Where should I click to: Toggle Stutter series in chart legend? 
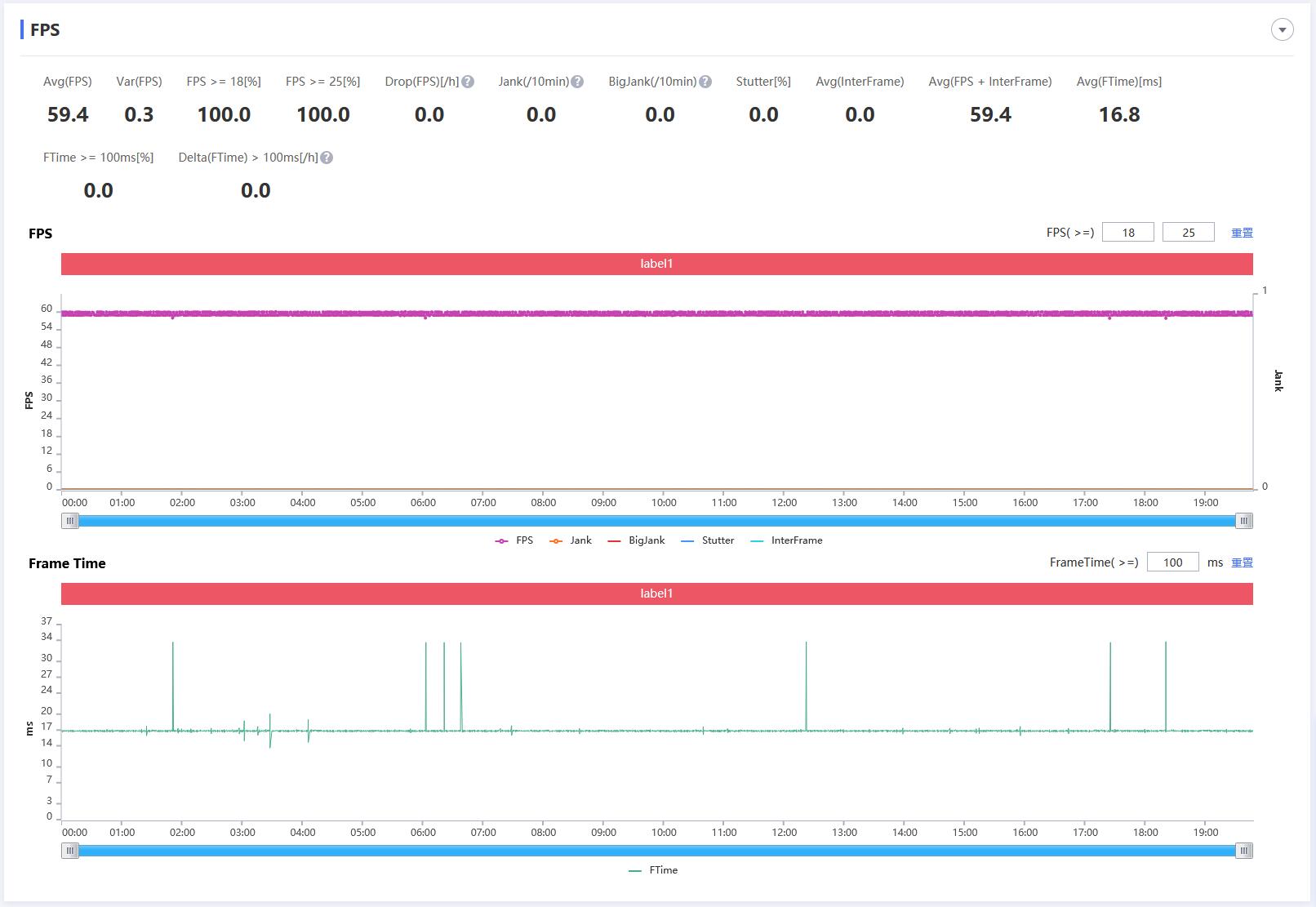[708, 540]
